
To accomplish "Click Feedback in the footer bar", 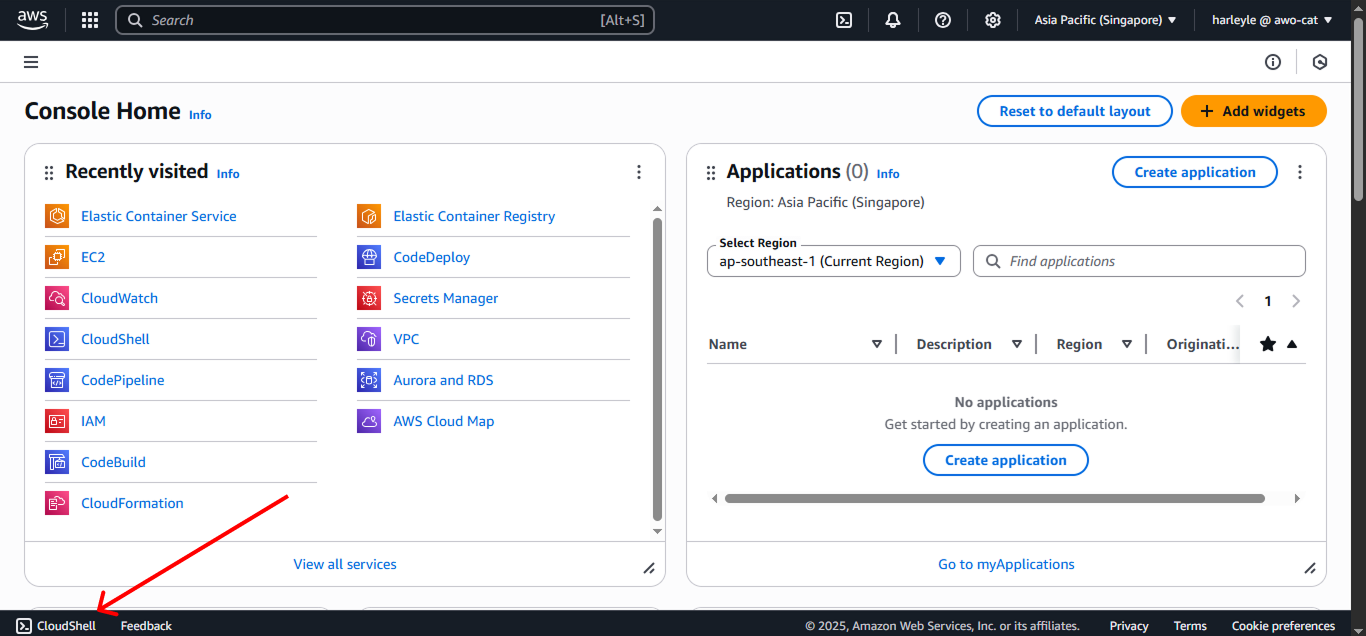I will [146, 626].
